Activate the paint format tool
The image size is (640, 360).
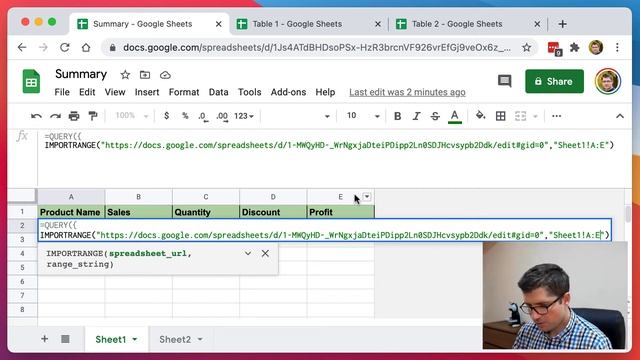click(93, 116)
